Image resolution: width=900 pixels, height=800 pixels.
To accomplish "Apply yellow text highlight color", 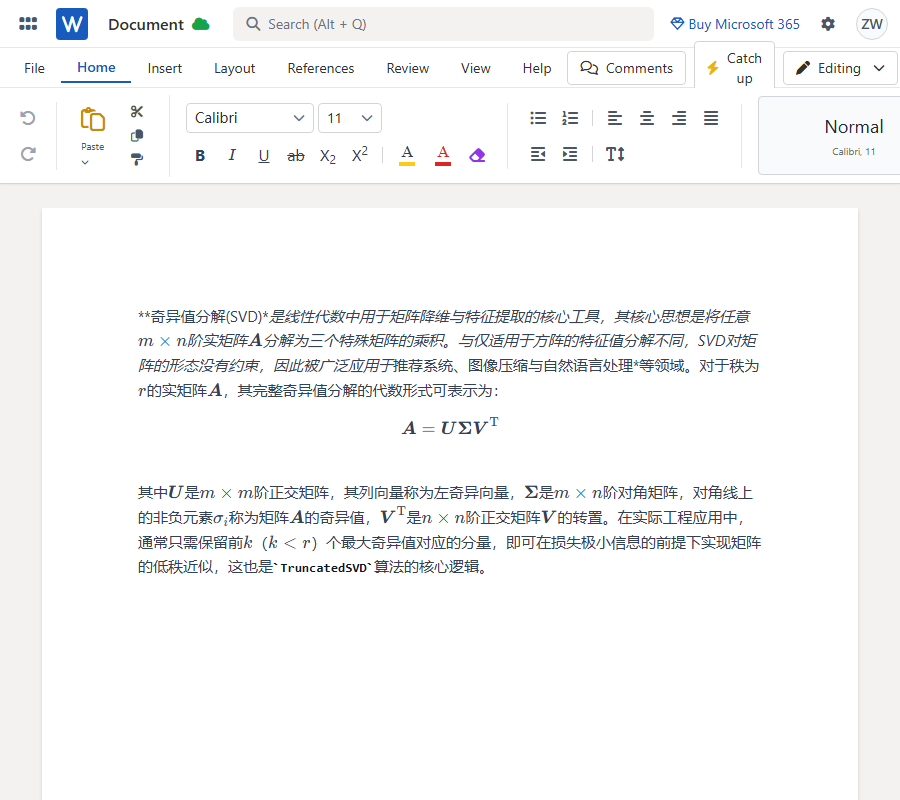I will (407, 155).
